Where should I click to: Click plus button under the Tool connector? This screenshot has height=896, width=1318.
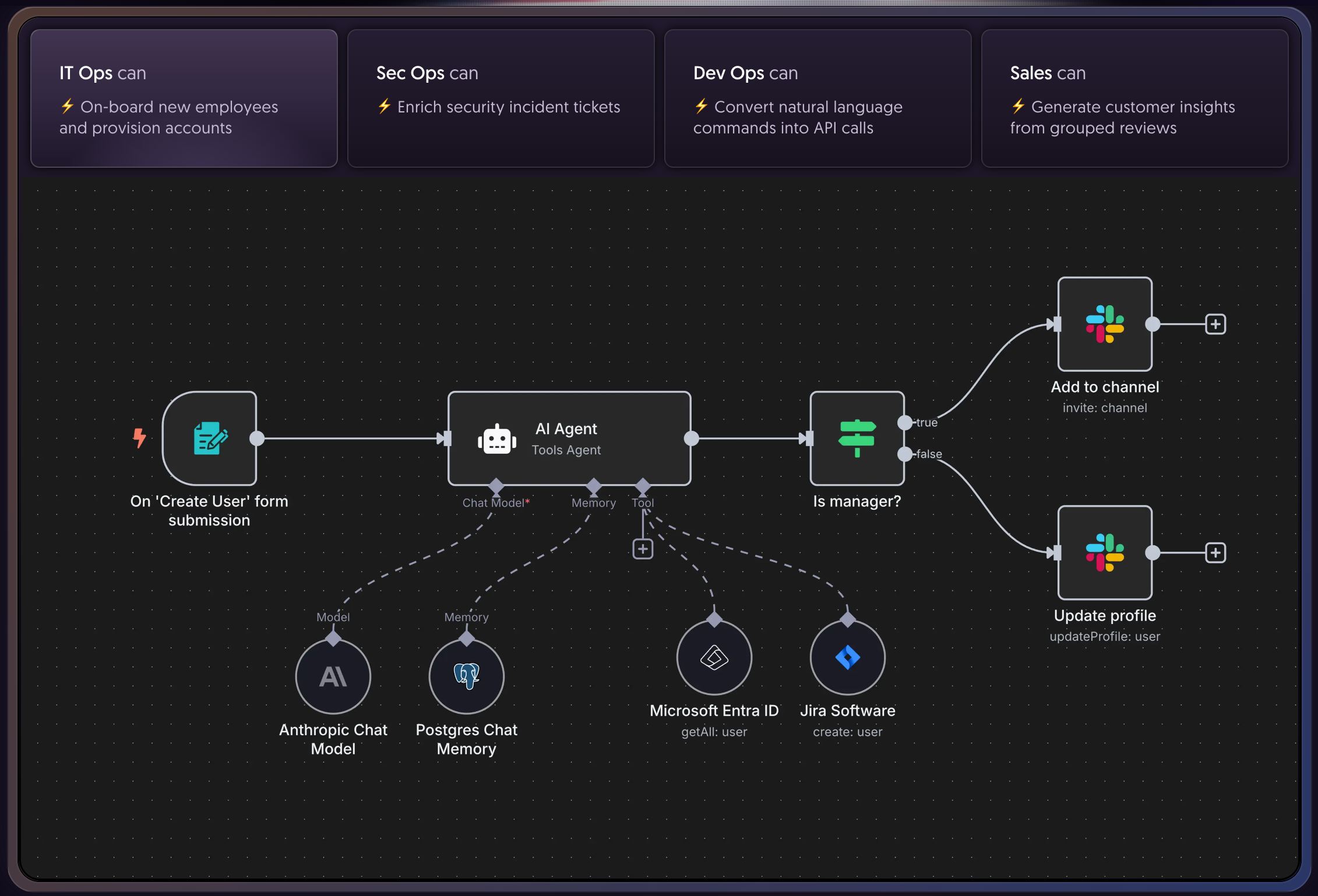pos(643,549)
